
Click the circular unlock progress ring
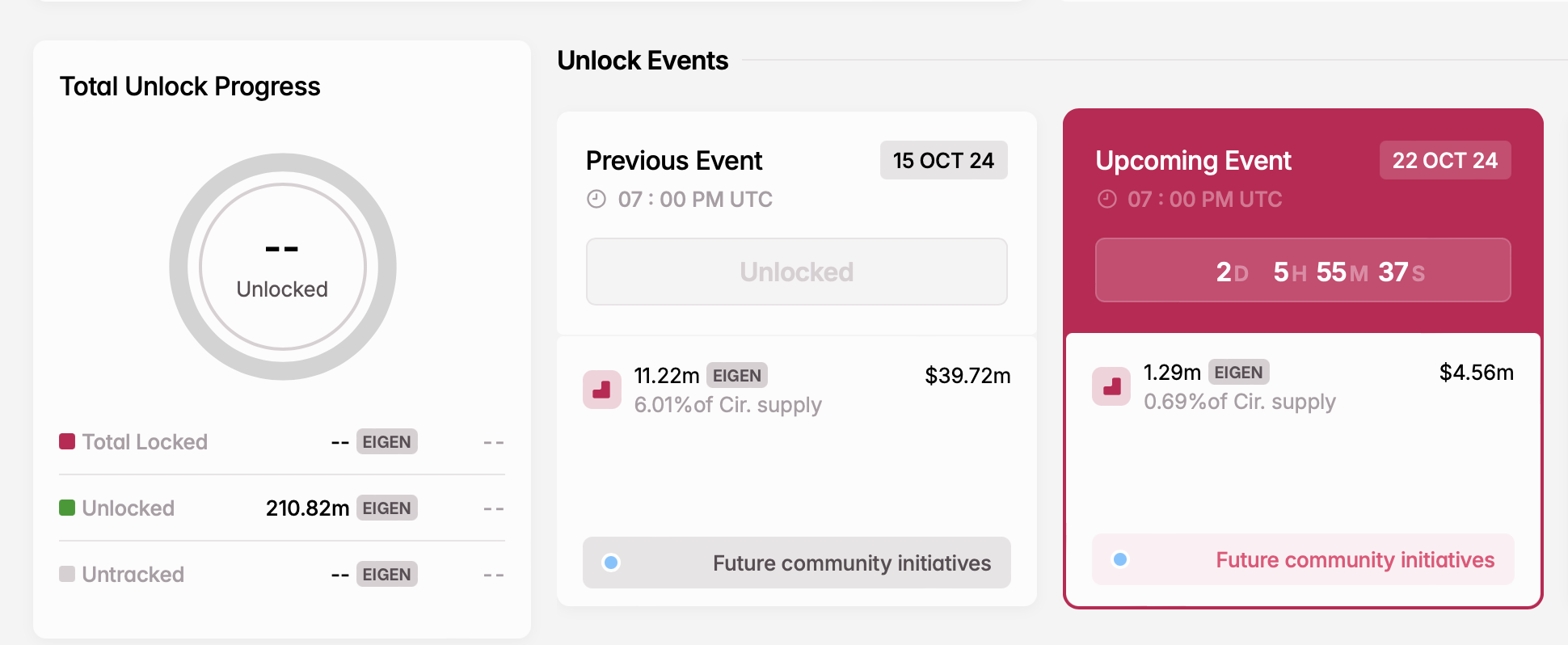click(x=283, y=267)
